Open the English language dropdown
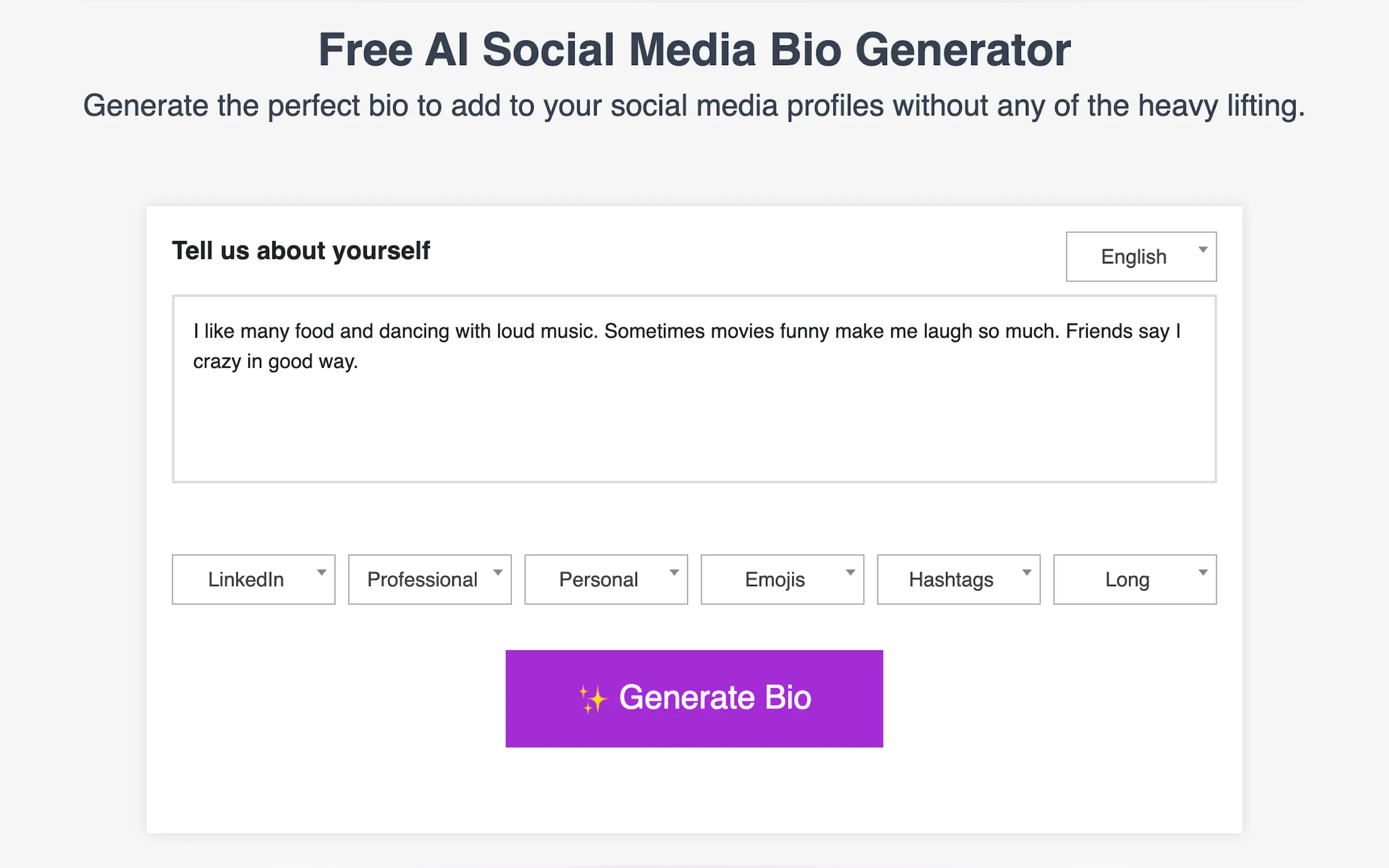1389x868 pixels. coord(1140,256)
